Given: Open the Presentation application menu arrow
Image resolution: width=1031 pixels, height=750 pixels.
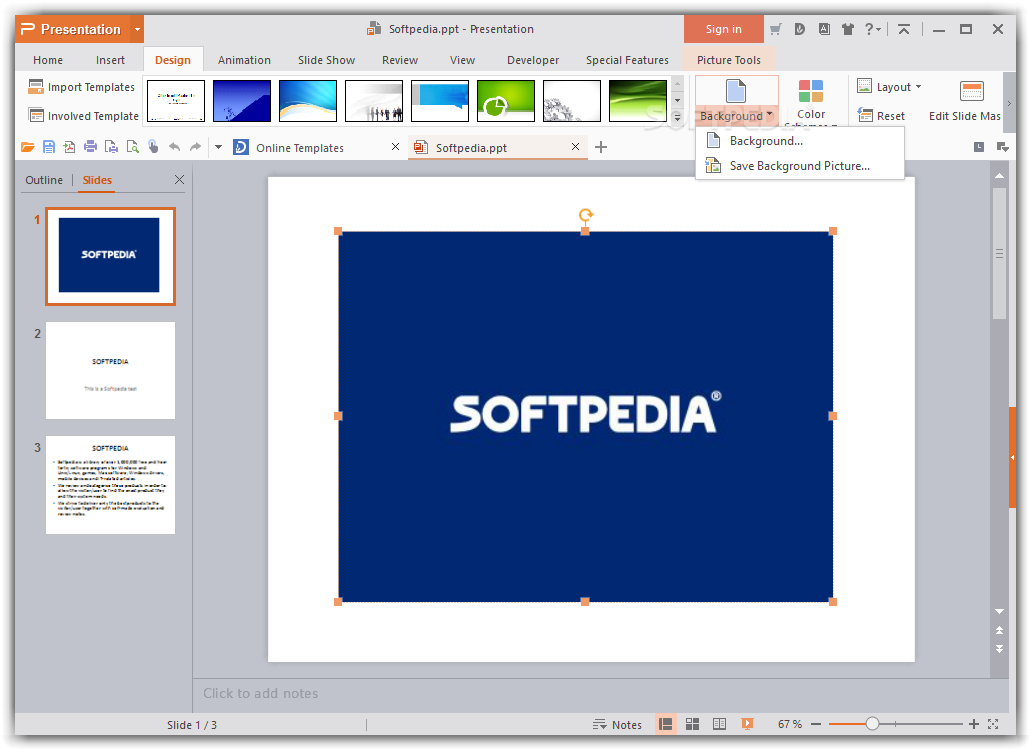Looking at the screenshot, I should point(137,29).
